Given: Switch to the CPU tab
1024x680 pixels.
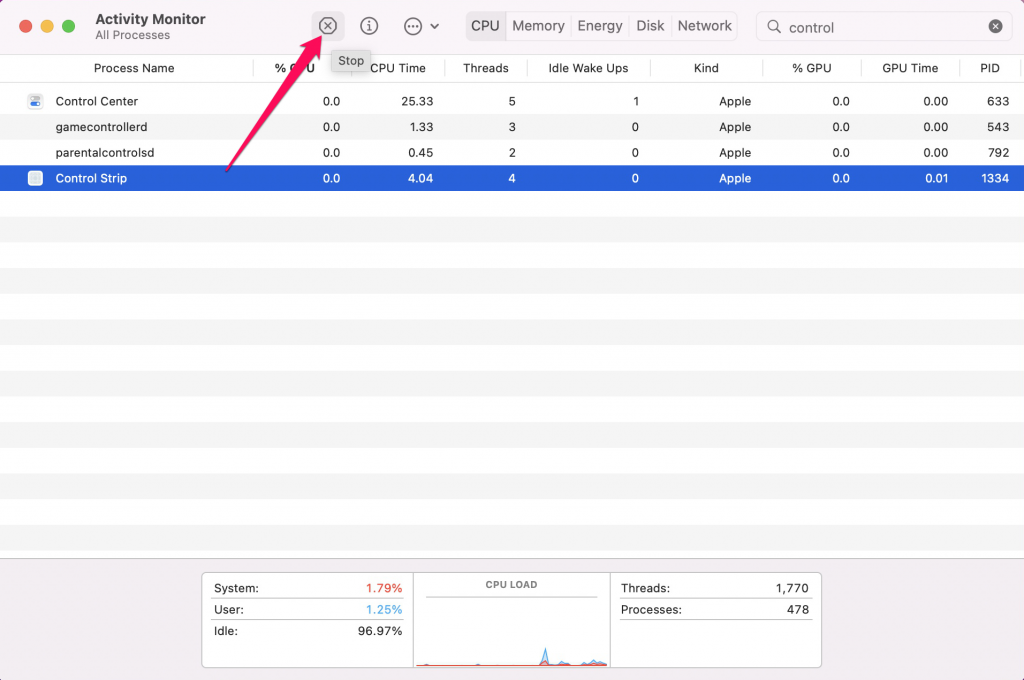Looking at the screenshot, I should [485, 26].
